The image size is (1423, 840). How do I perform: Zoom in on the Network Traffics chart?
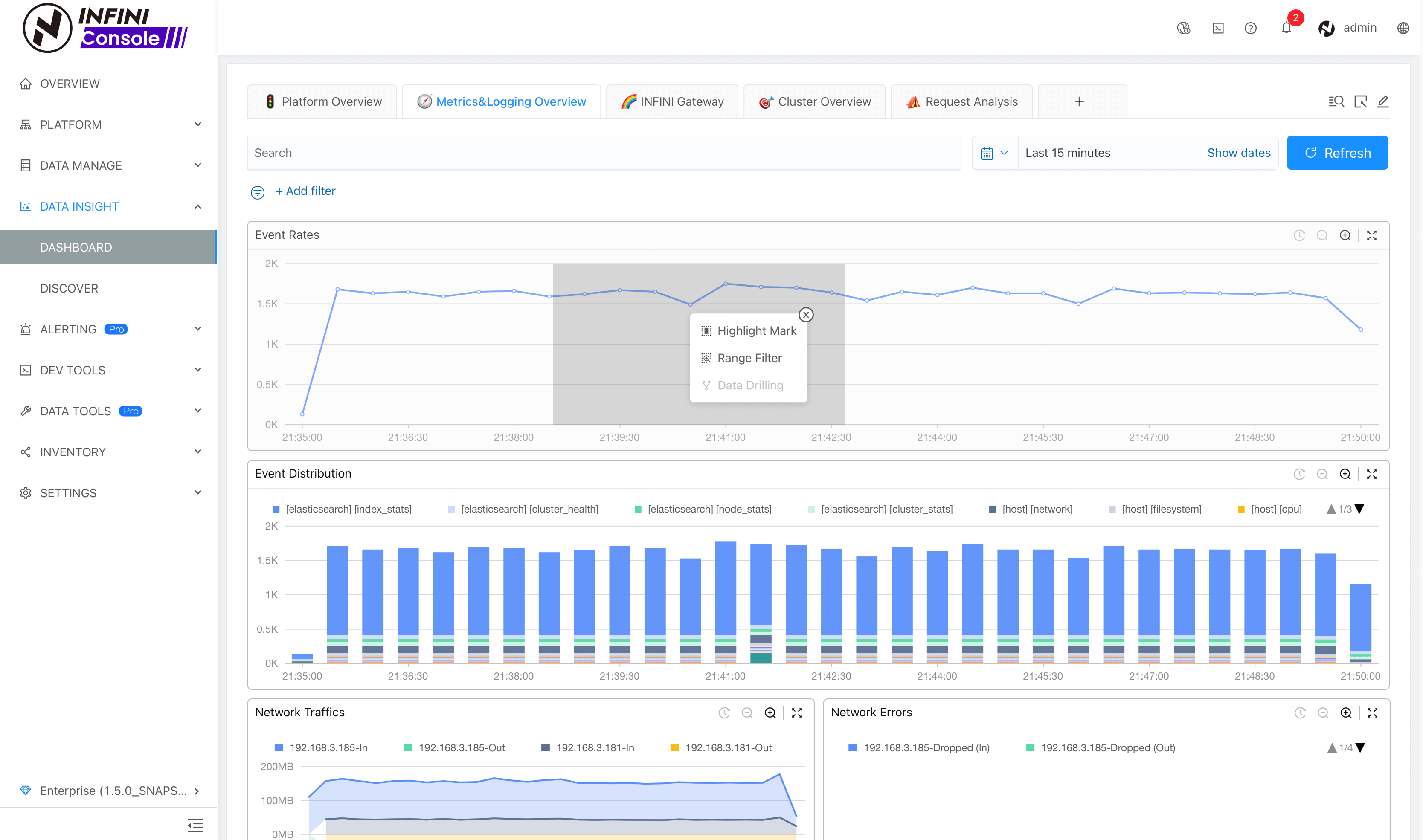point(770,713)
